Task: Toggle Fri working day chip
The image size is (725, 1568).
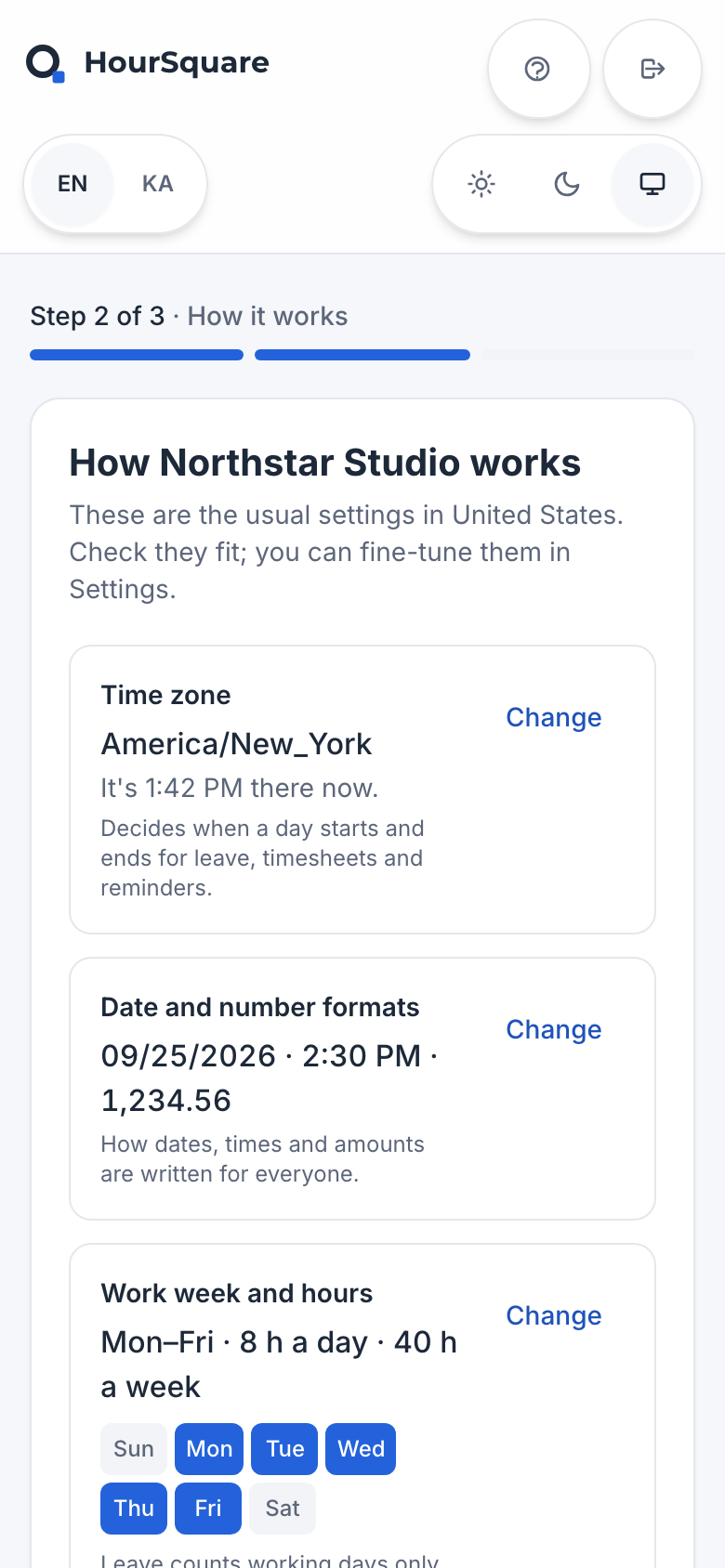Action: (208, 1509)
